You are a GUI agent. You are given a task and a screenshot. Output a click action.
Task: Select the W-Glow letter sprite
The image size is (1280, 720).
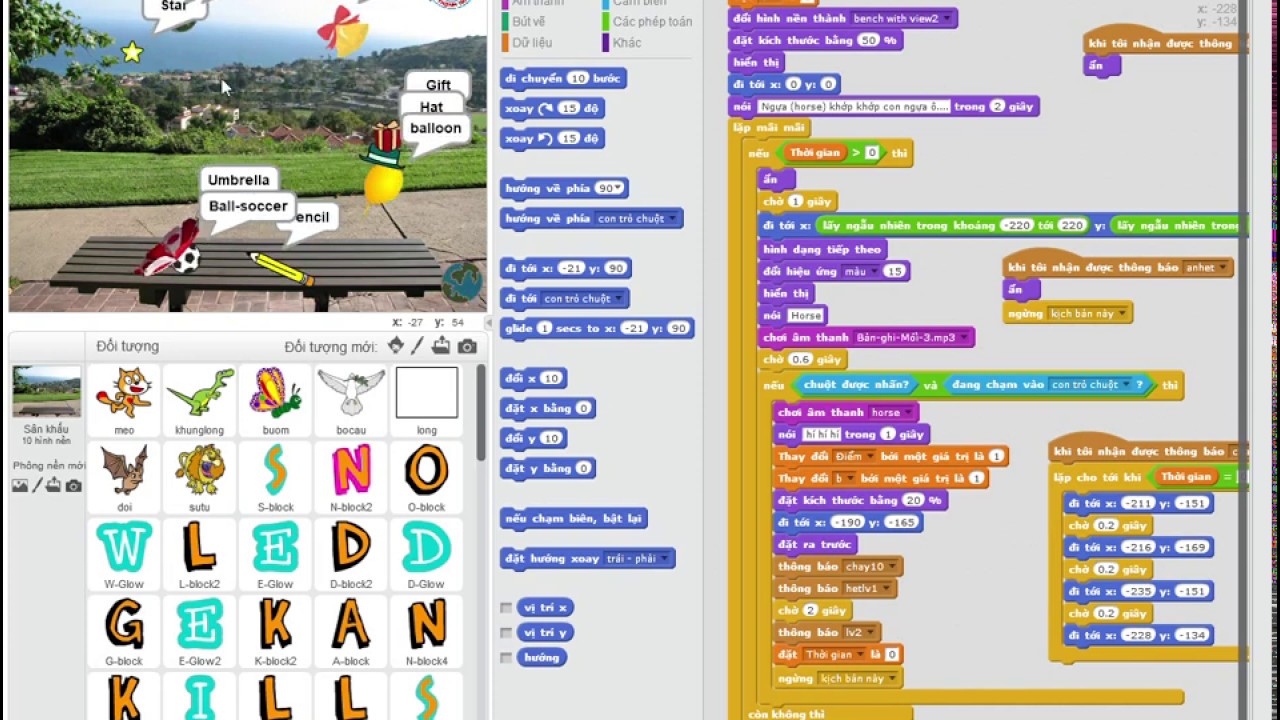click(124, 554)
